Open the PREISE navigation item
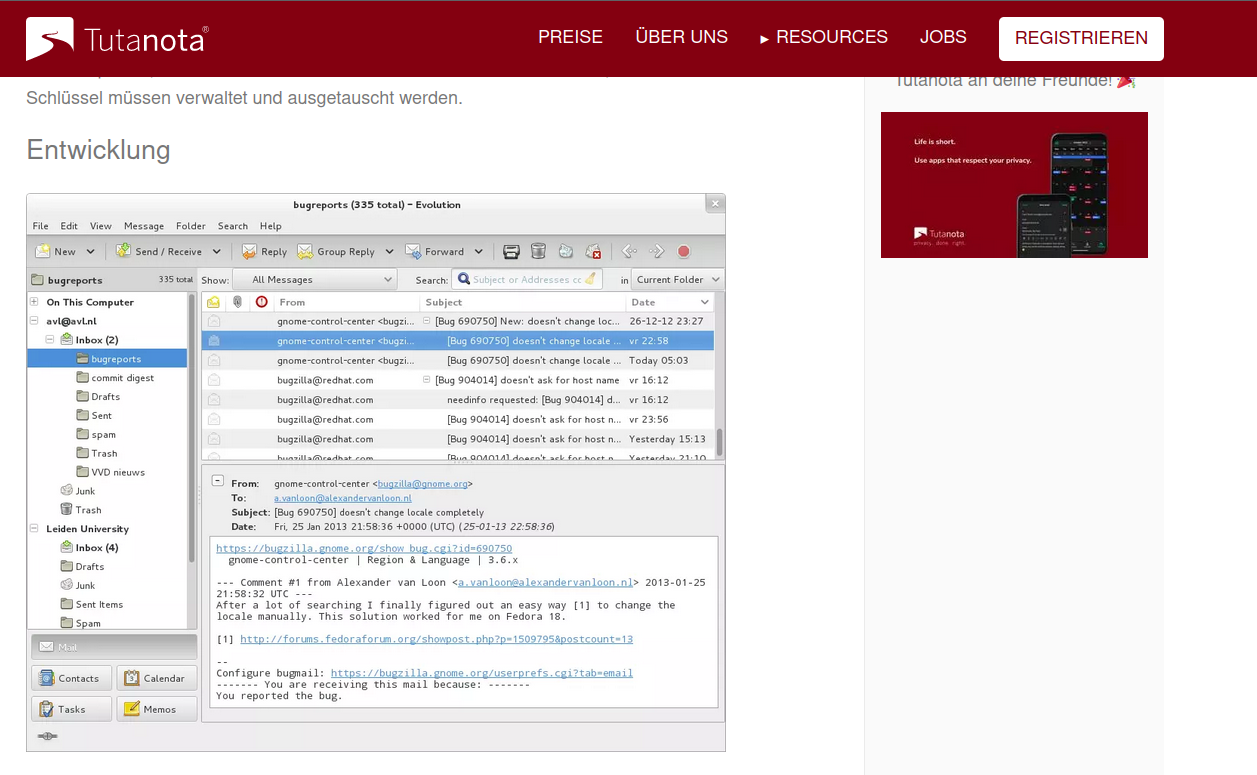 (570, 38)
